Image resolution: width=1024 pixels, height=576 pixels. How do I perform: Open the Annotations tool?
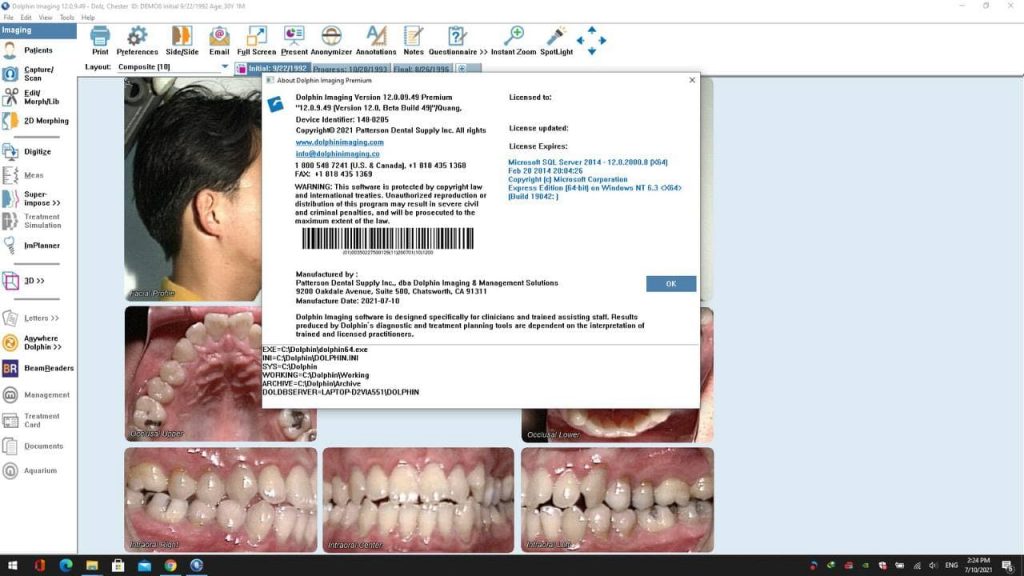(376, 40)
